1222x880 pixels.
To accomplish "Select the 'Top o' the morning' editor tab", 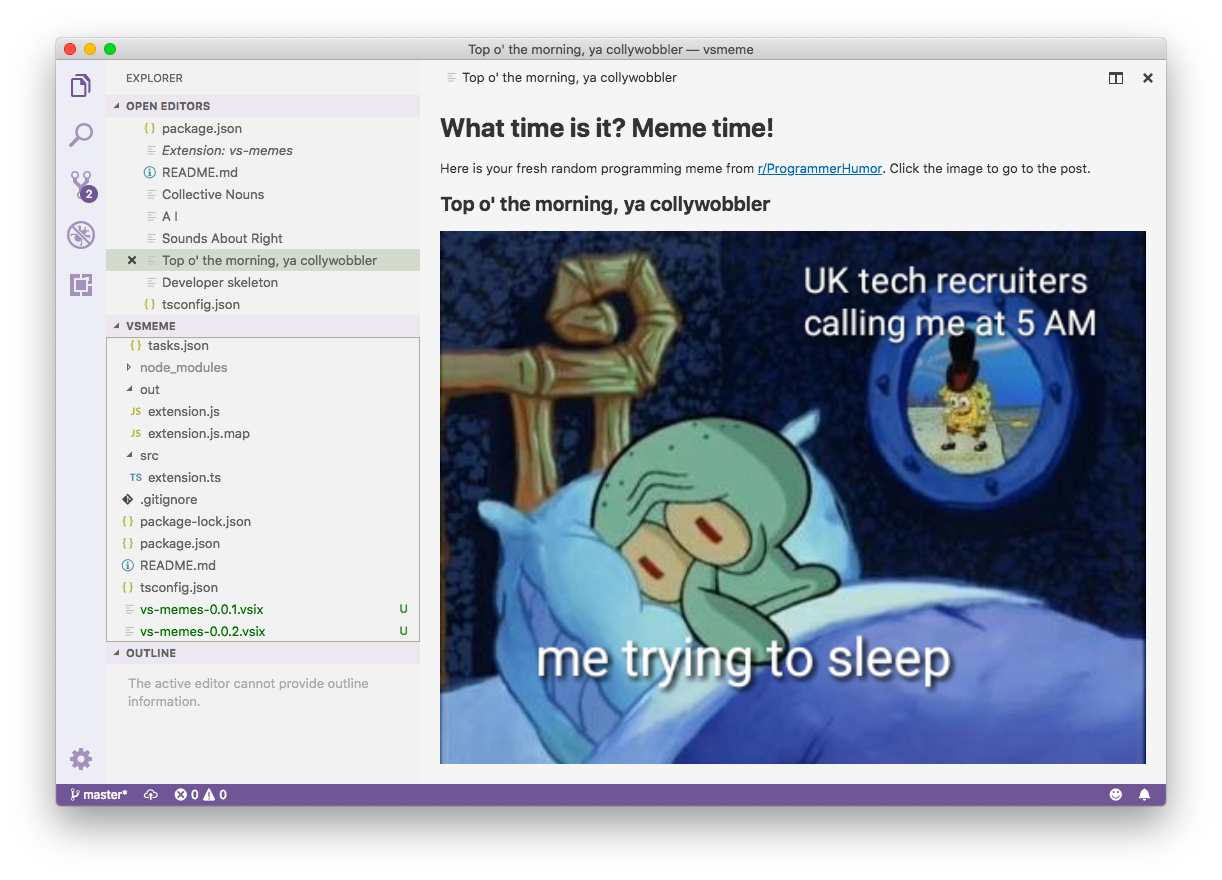I will pos(561,78).
